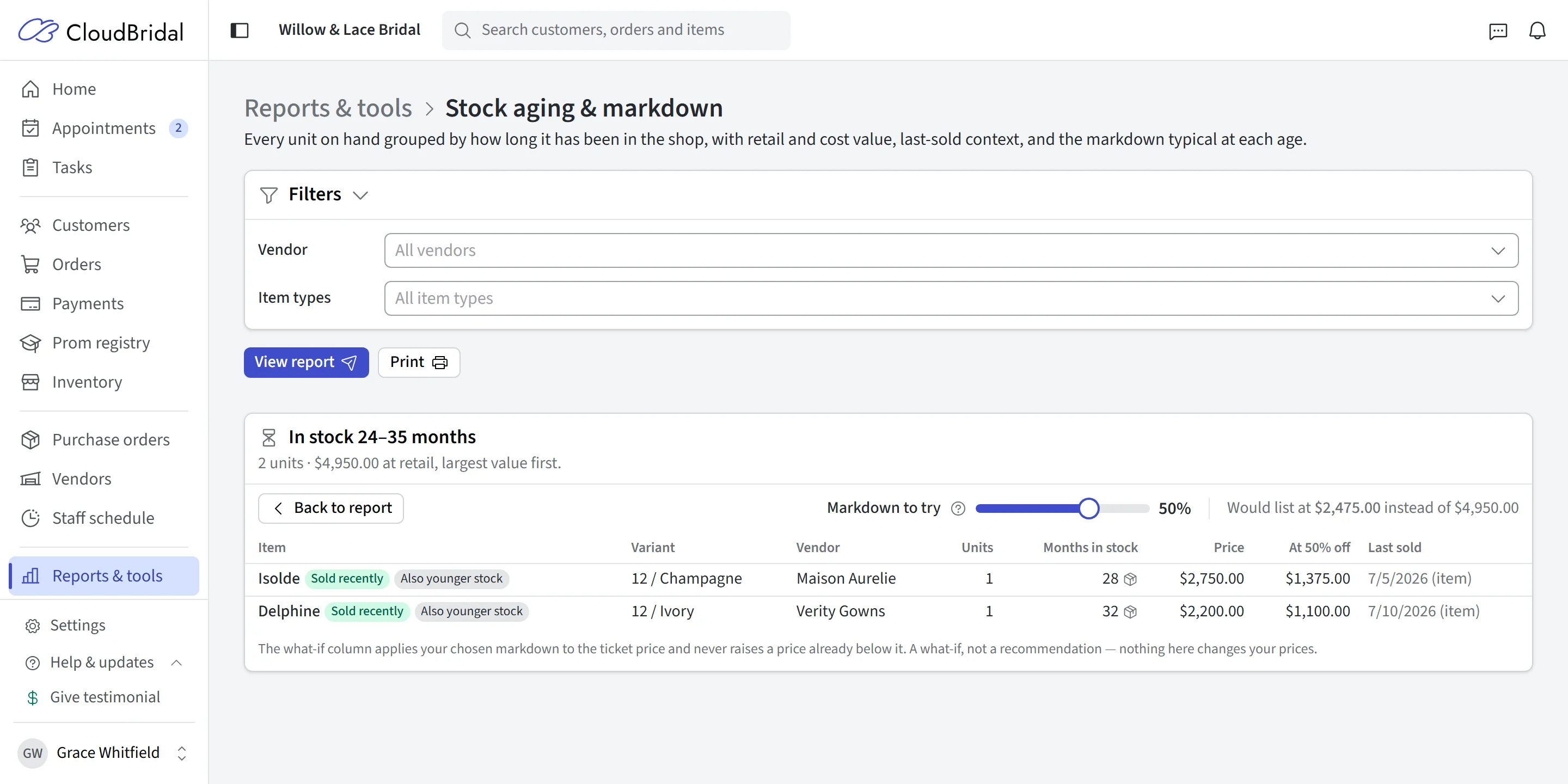Open the Vendor dropdown
The width and height of the screenshot is (1568, 784).
951,250
